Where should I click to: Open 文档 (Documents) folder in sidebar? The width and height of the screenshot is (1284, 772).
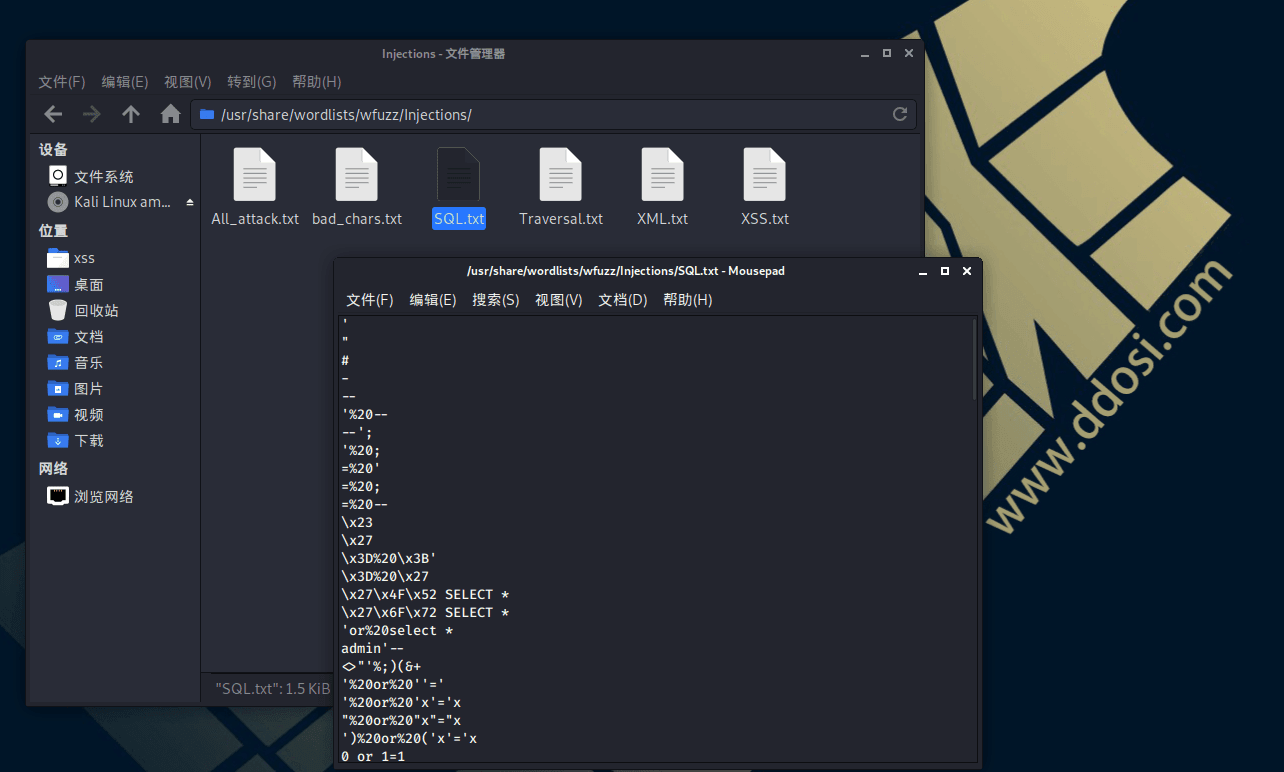tap(76, 336)
